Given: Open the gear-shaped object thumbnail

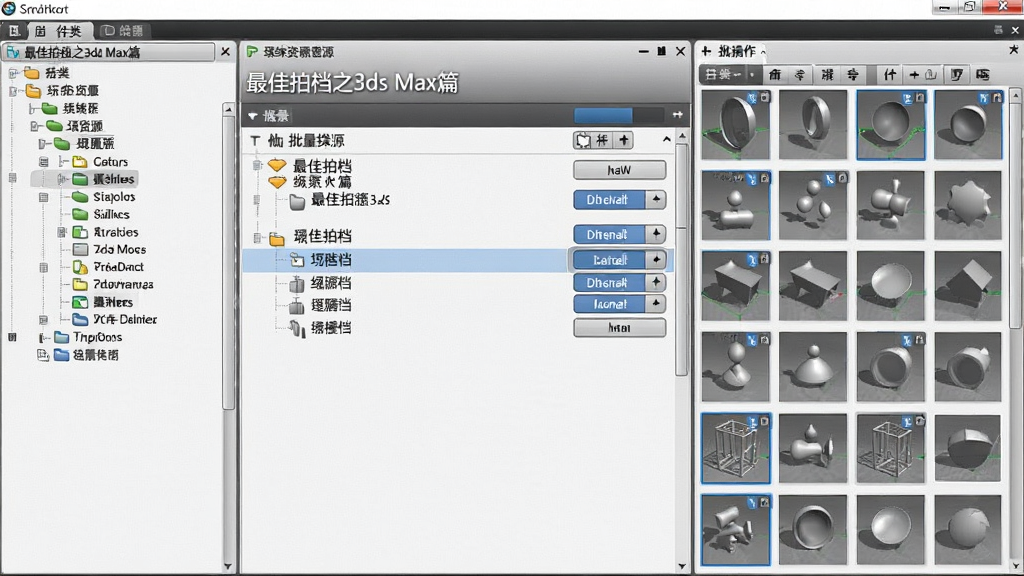Looking at the screenshot, I should [968, 205].
